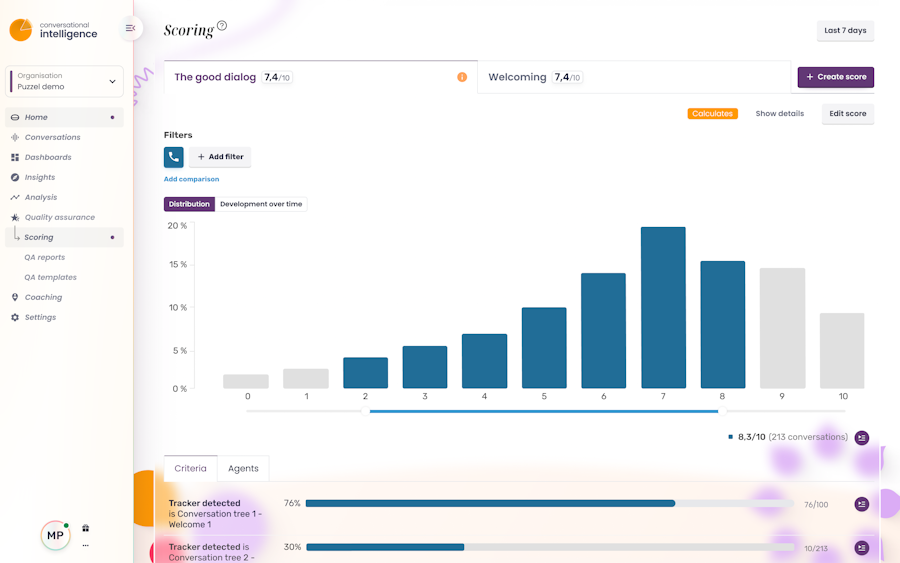This screenshot has height=563, width=900.
Task: Click the orange info icon on The good dialog
Action: [462, 77]
